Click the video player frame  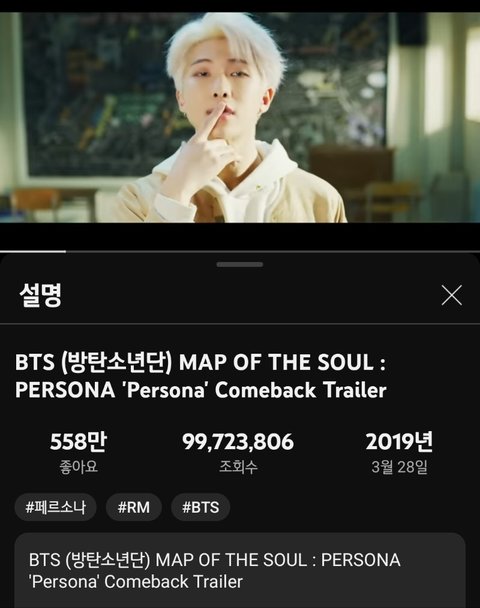pos(240,117)
